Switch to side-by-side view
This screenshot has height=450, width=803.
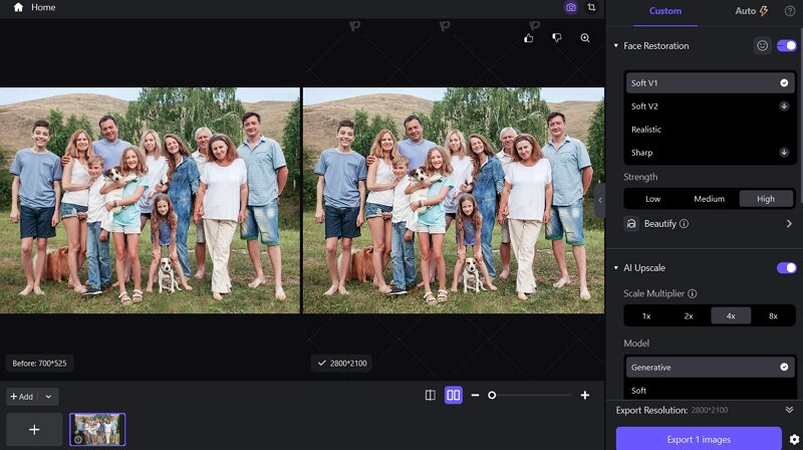coord(453,395)
